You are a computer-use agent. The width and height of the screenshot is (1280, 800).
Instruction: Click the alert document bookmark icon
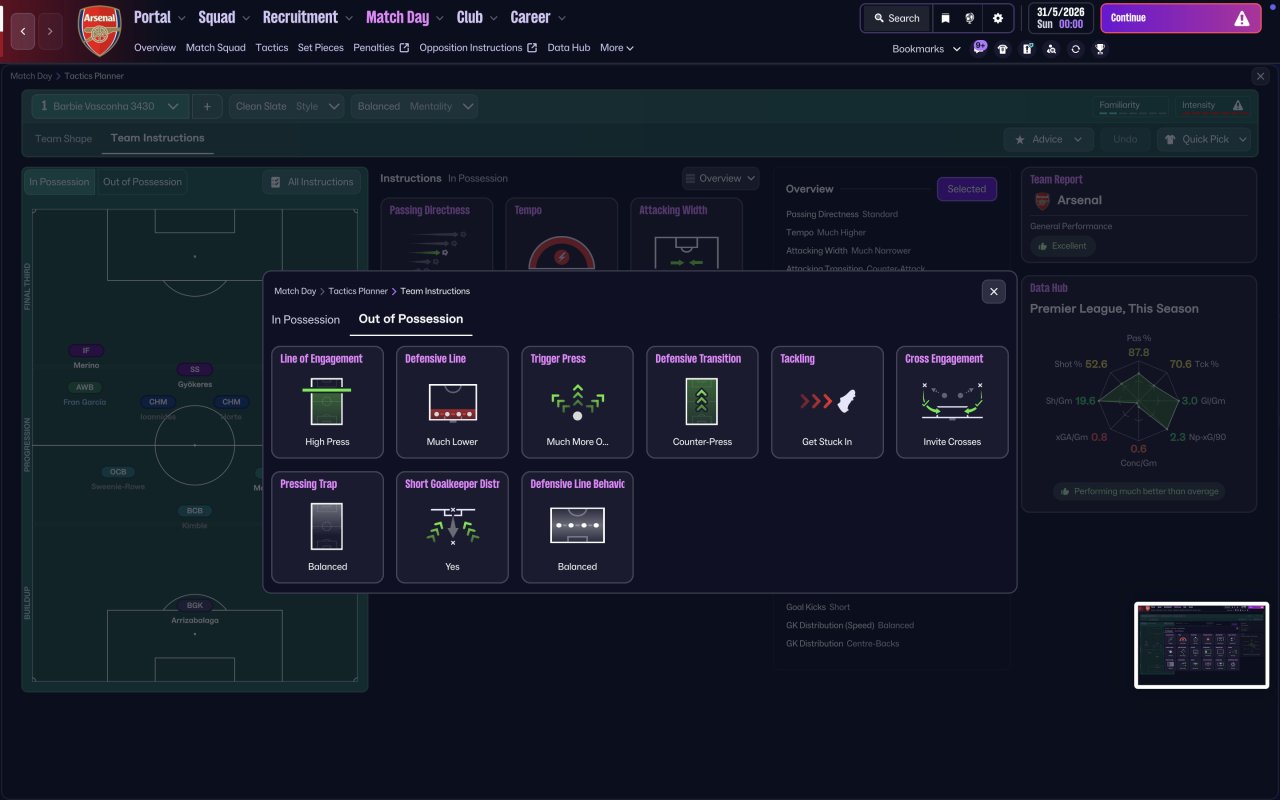tap(1027, 49)
